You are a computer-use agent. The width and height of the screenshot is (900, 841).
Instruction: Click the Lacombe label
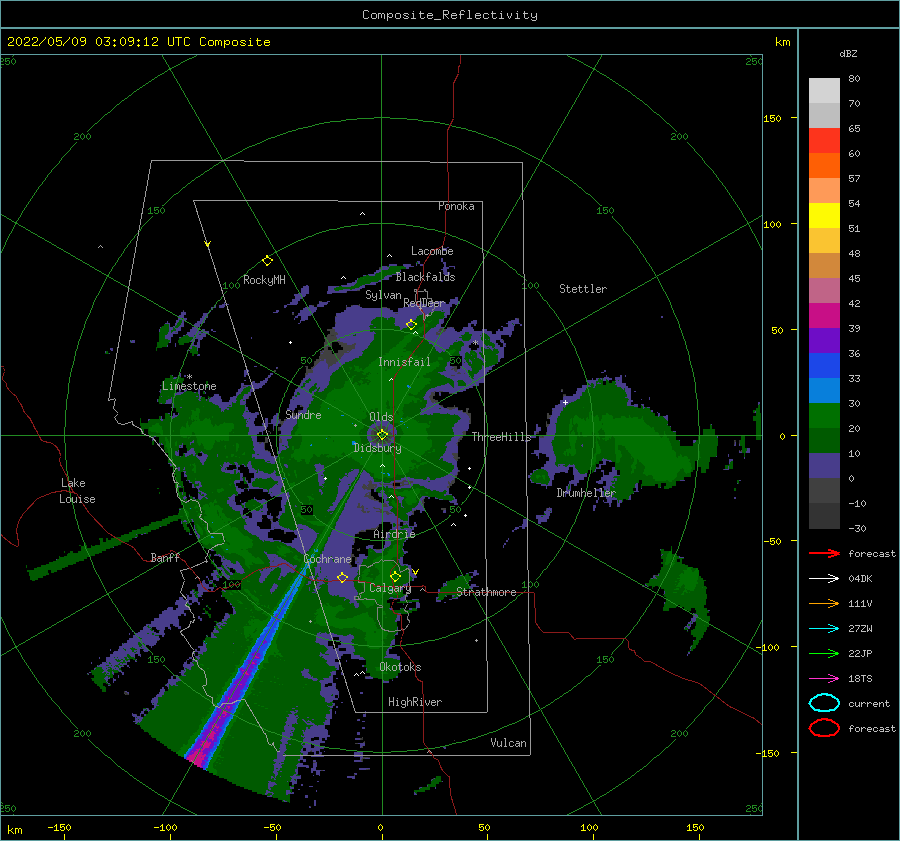click(x=432, y=251)
